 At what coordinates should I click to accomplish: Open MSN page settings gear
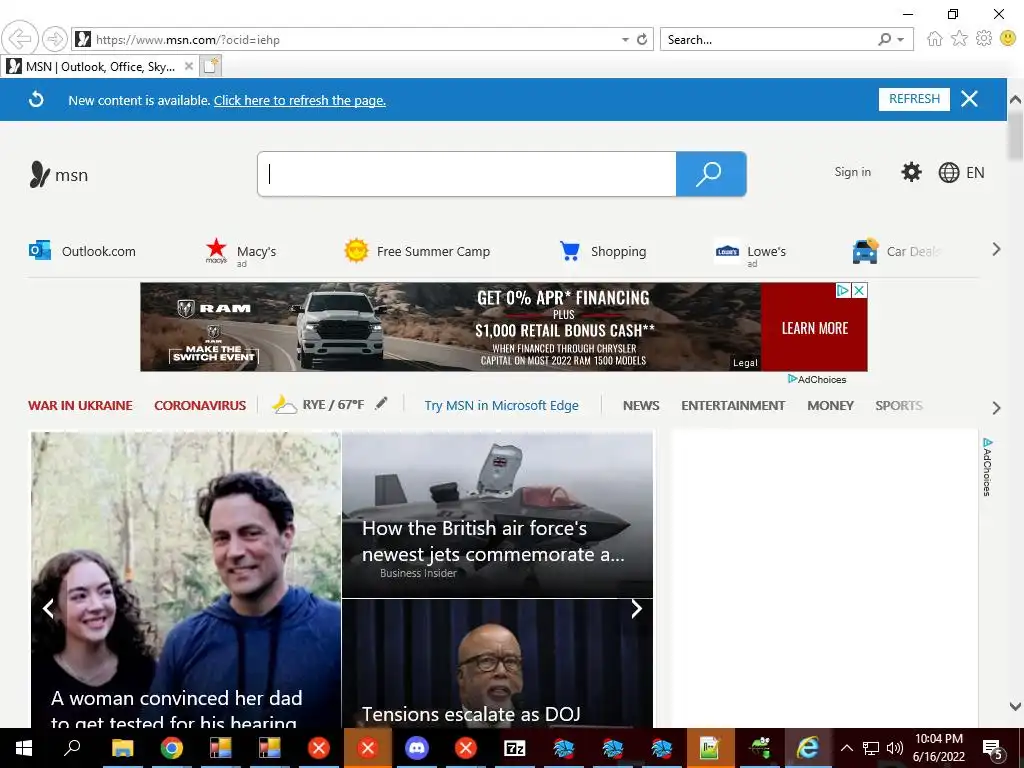(911, 172)
